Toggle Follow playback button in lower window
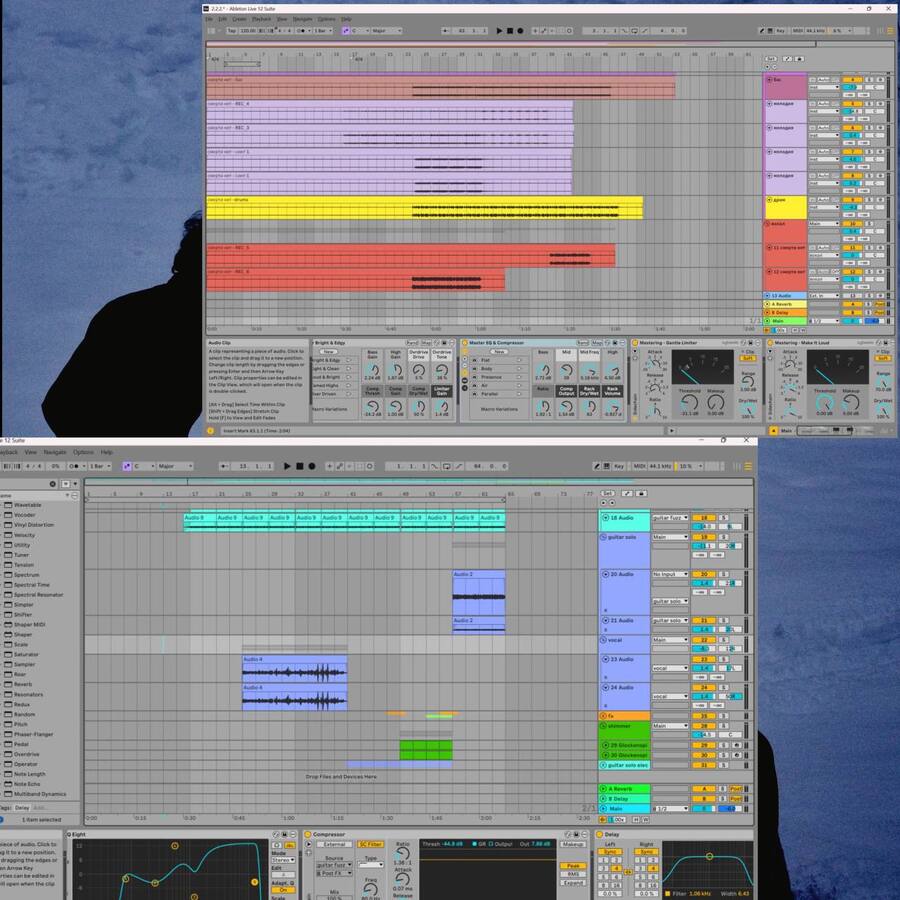Image resolution: width=900 pixels, height=900 pixels. click(224, 466)
